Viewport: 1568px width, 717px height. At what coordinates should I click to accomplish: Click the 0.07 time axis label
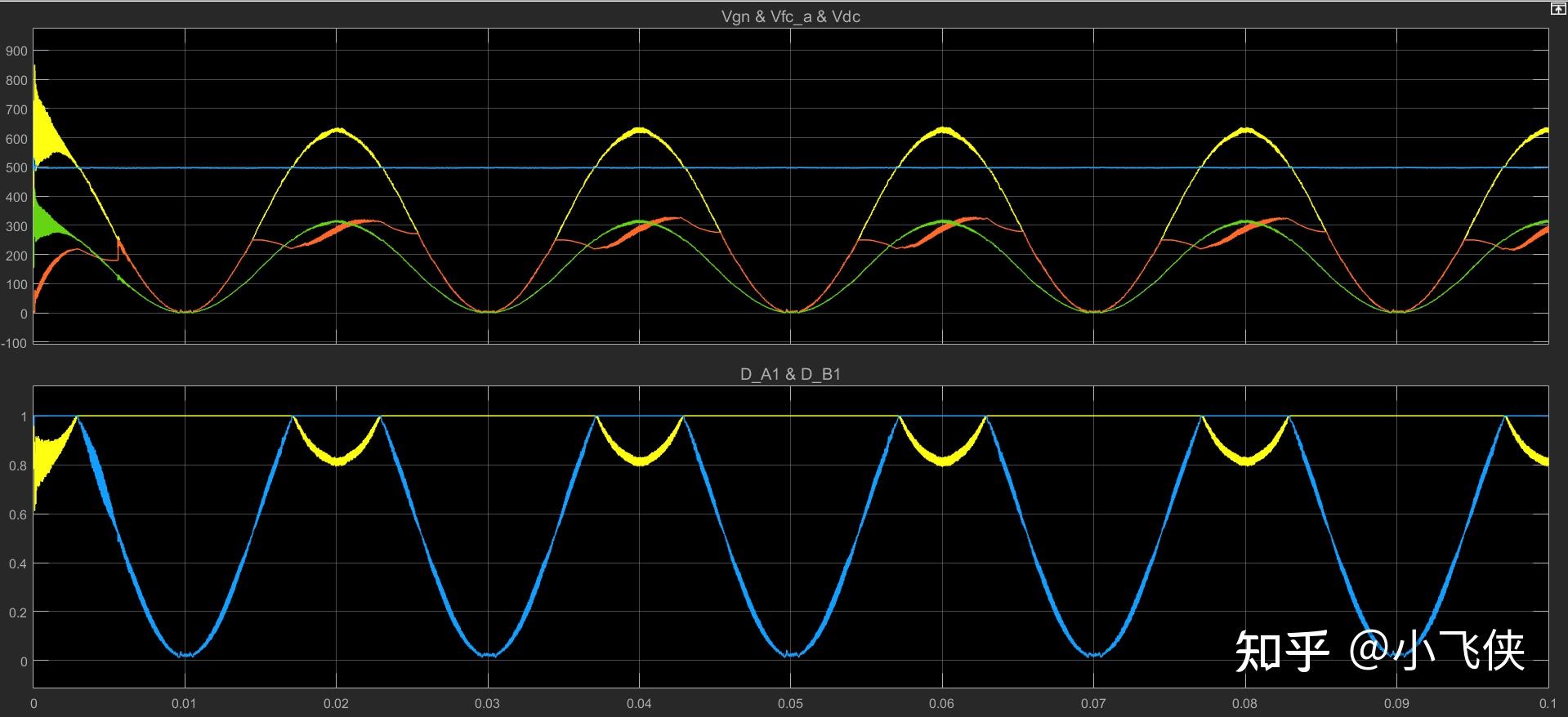[1093, 703]
